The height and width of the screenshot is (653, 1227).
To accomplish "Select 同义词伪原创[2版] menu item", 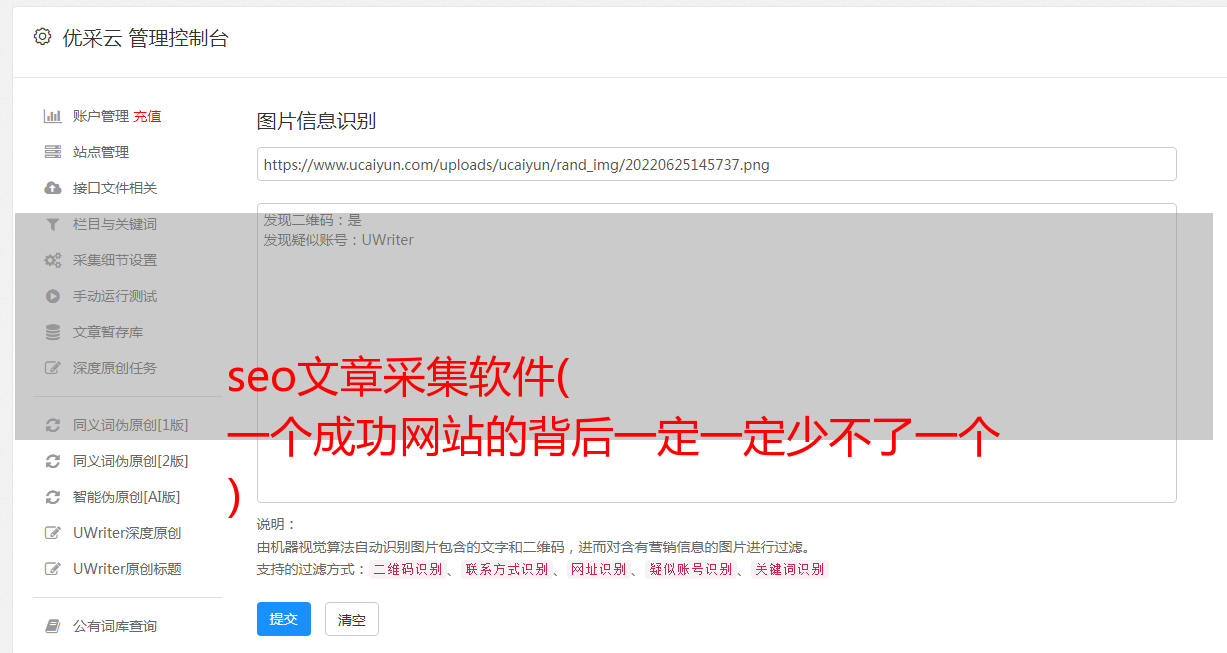I will pos(130,461).
